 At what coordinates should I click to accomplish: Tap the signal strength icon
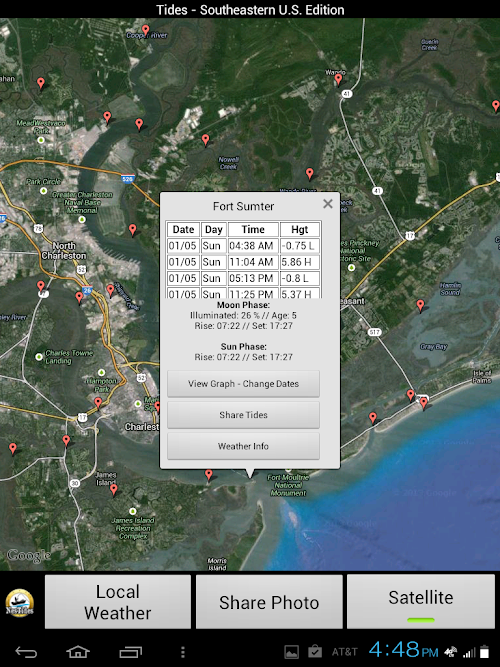(x=469, y=653)
